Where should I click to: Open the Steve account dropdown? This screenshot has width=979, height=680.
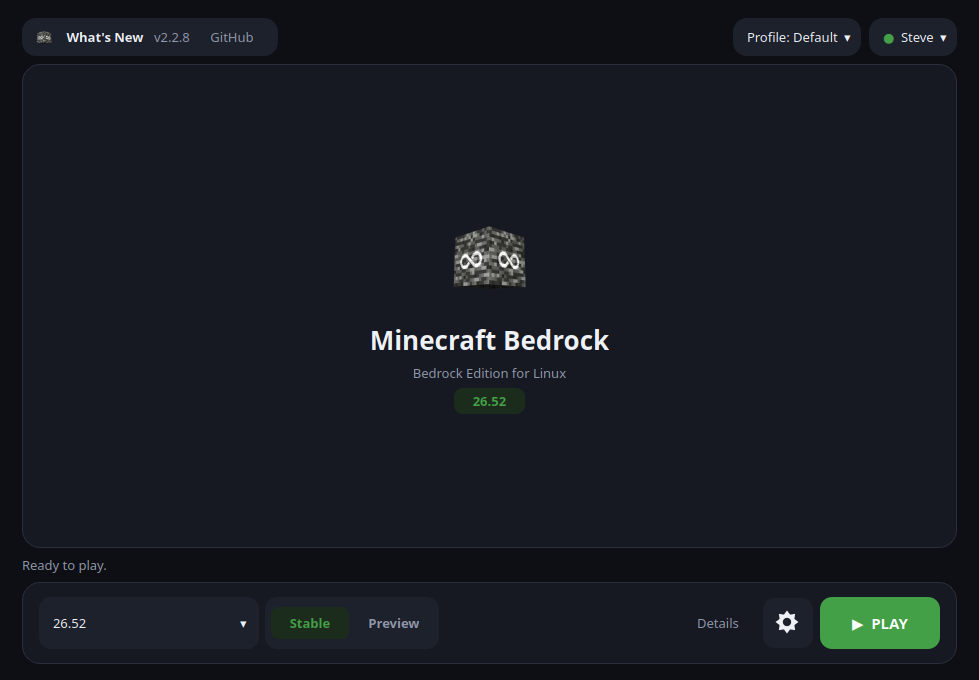coord(913,37)
